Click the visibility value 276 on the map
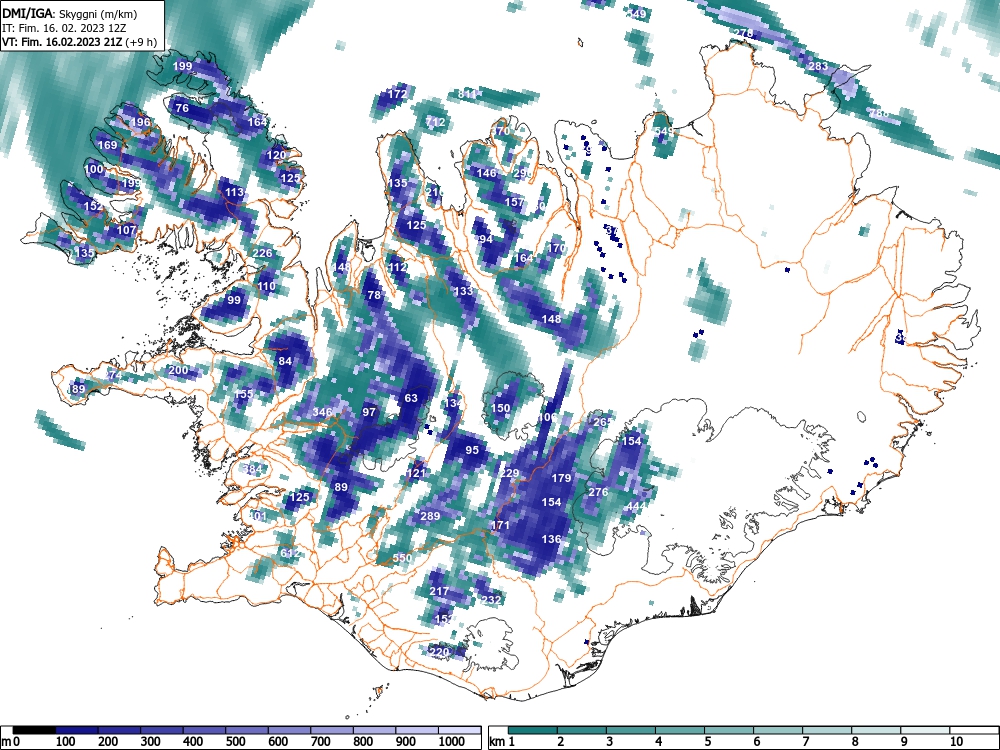 tap(598, 492)
